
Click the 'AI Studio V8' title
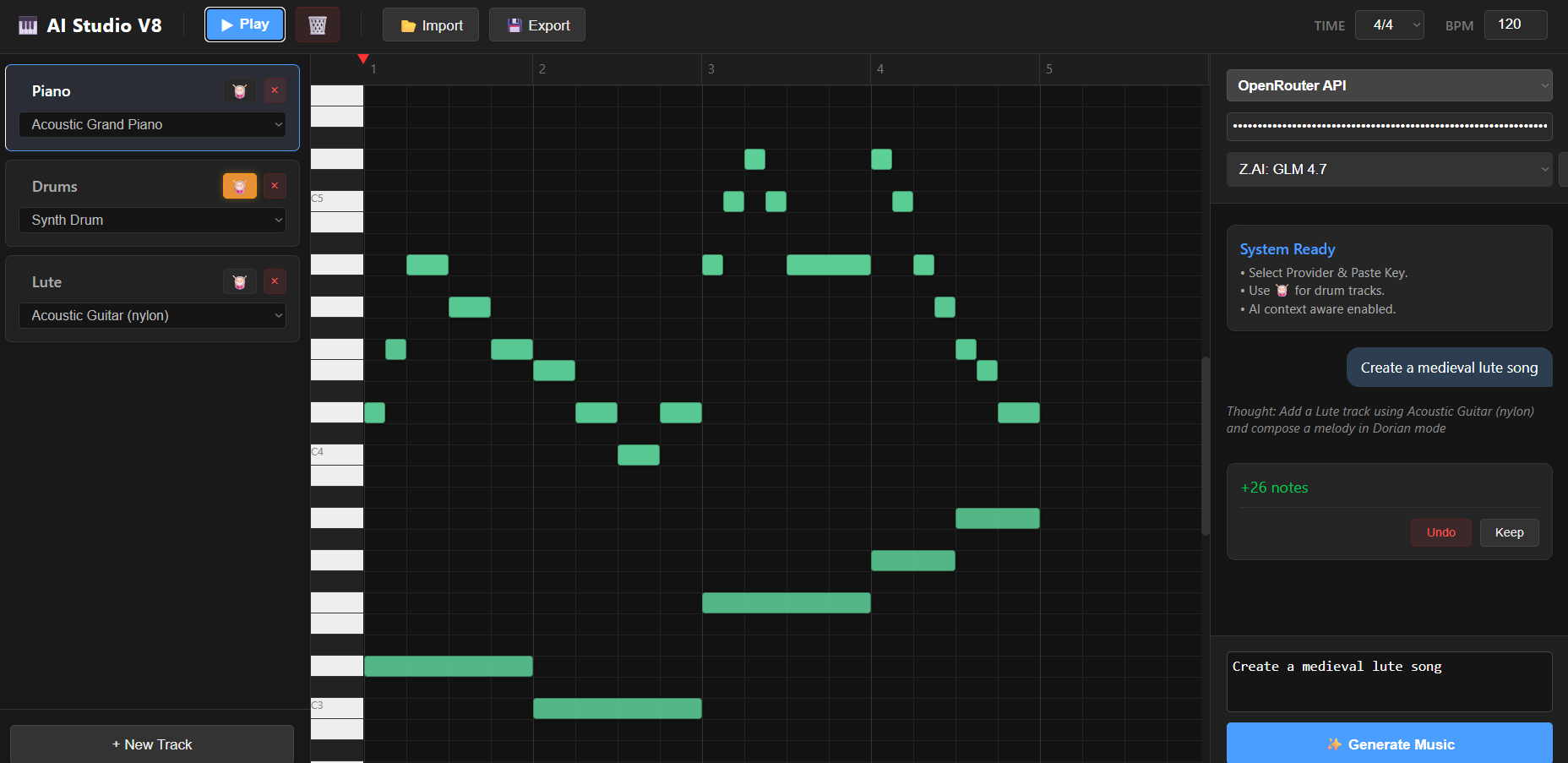pos(104,25)
